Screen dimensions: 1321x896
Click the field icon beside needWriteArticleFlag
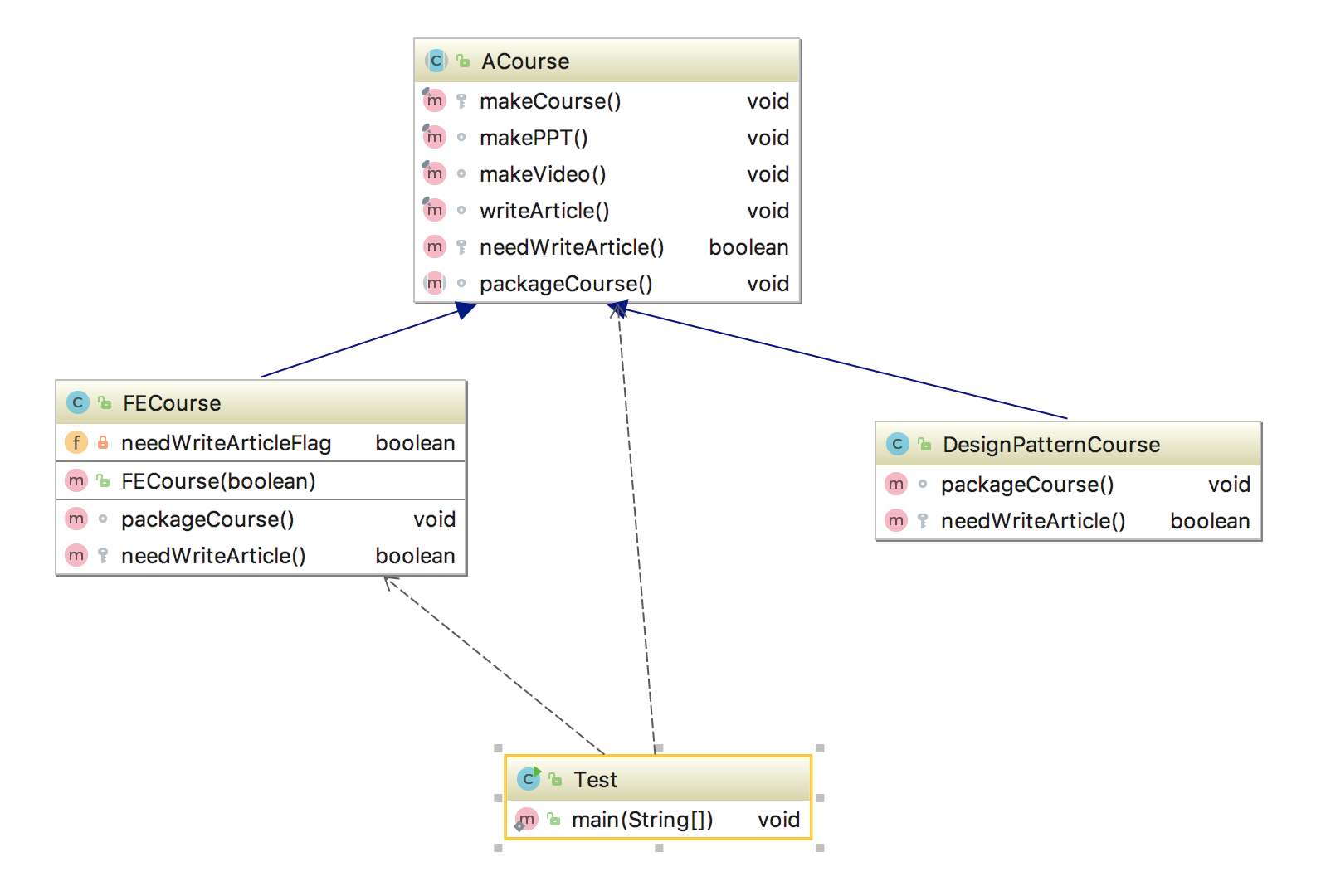tap(76, 442)
